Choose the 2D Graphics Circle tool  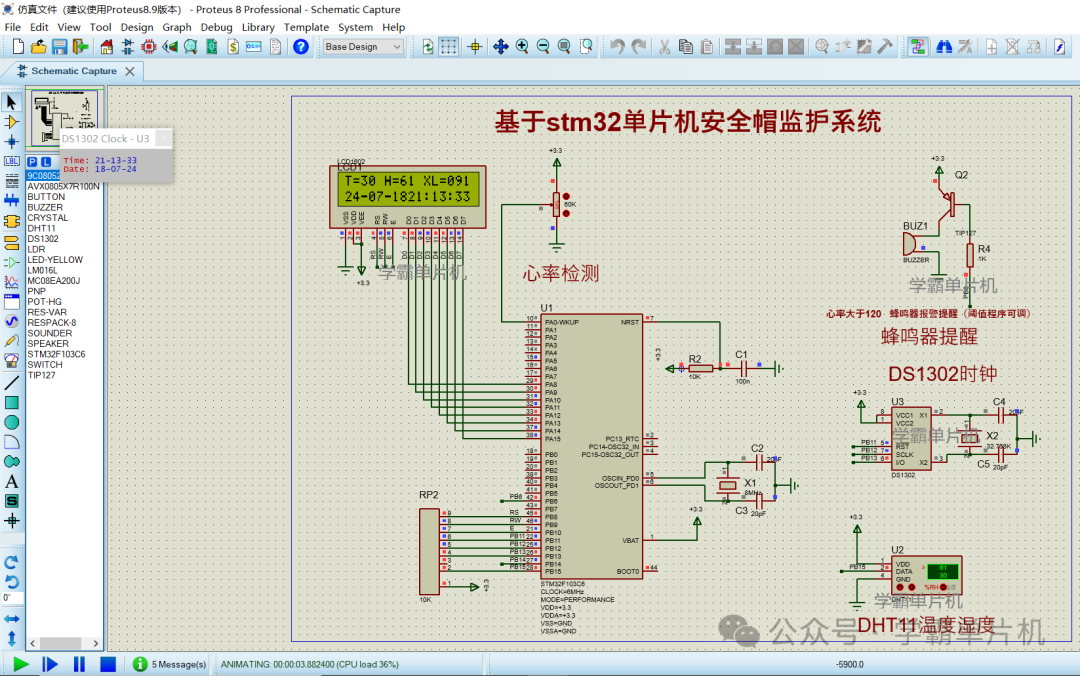point(12,422)
